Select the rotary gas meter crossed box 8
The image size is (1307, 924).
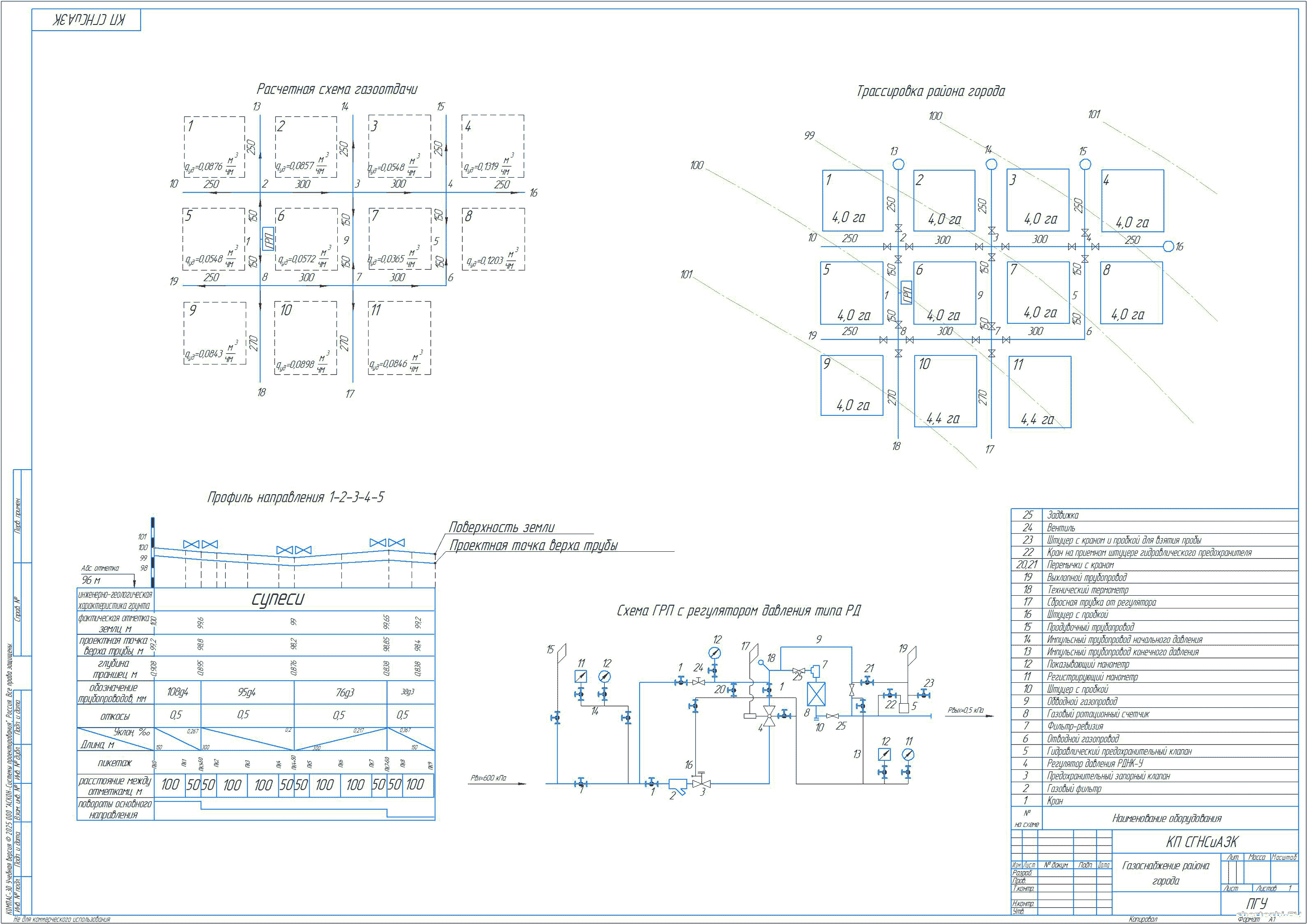pyautogui.click(x=816, y=694)
